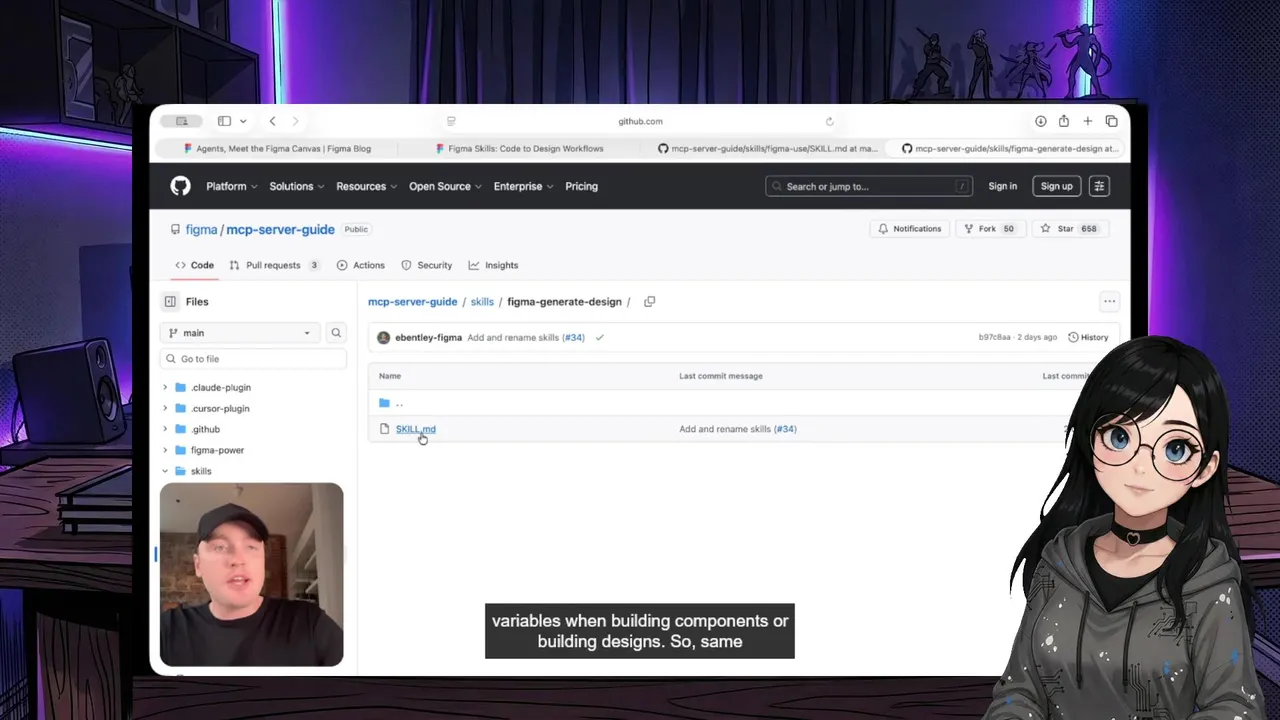Switch to Agents, Meet the Figma Canvas tab

coord(277,148)
